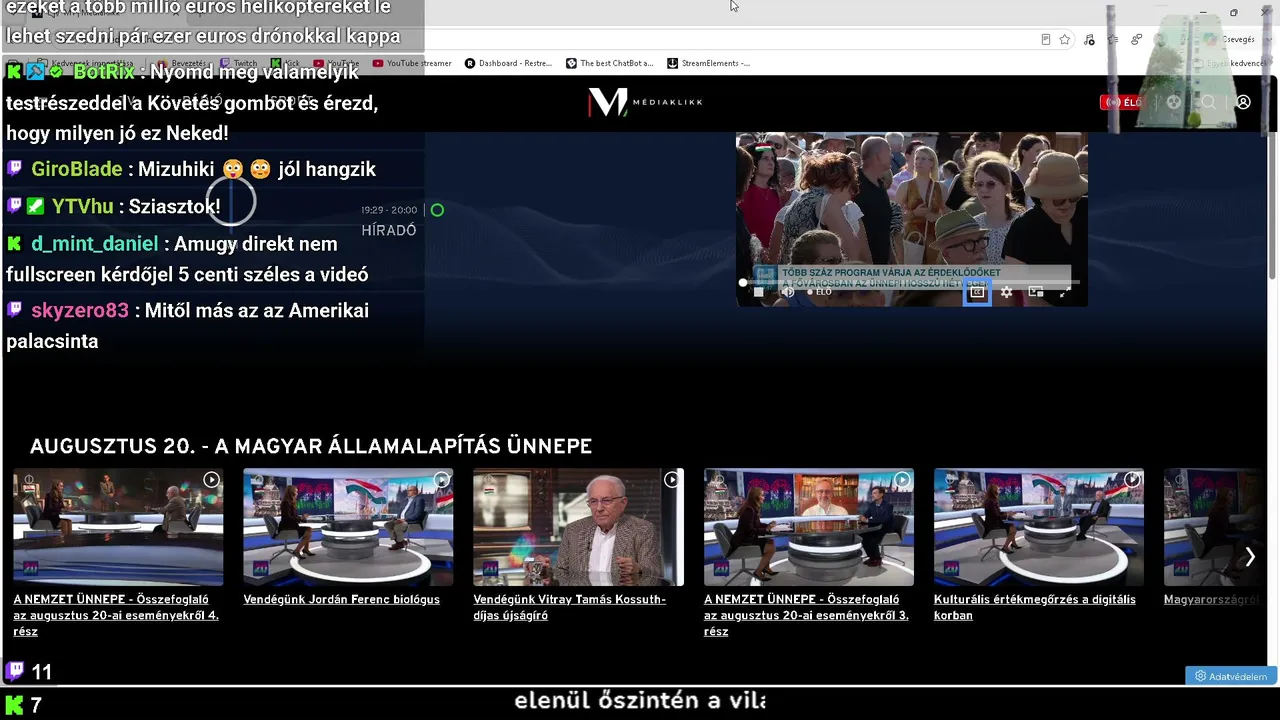
Task: Open the reader view icon in address bar
Action: point(1045,40)
